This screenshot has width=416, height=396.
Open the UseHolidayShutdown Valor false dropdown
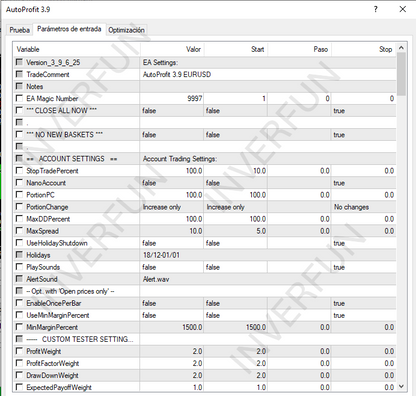pos(172,243)
